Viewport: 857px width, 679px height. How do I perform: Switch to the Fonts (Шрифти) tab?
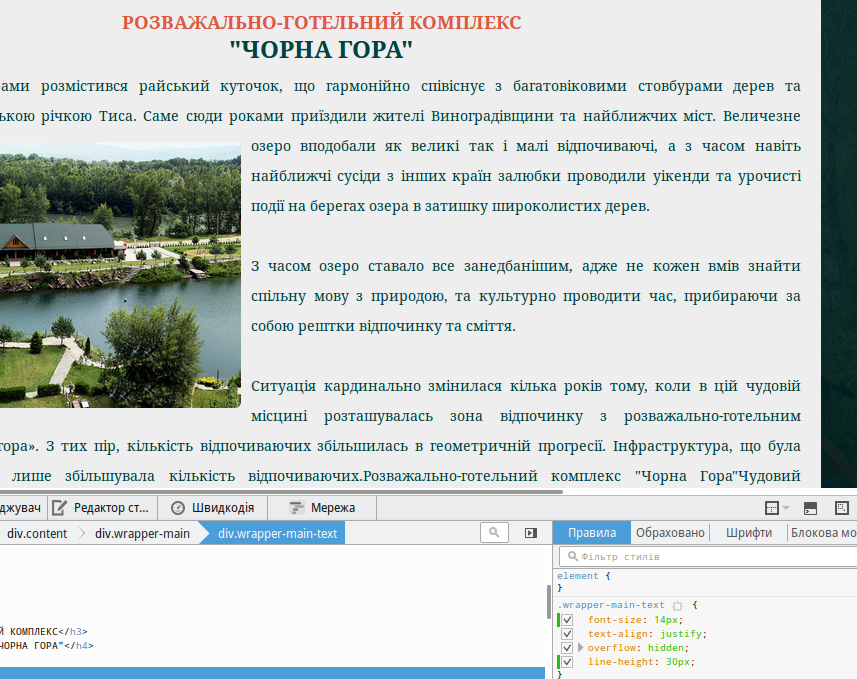click(x=748, y=533)
